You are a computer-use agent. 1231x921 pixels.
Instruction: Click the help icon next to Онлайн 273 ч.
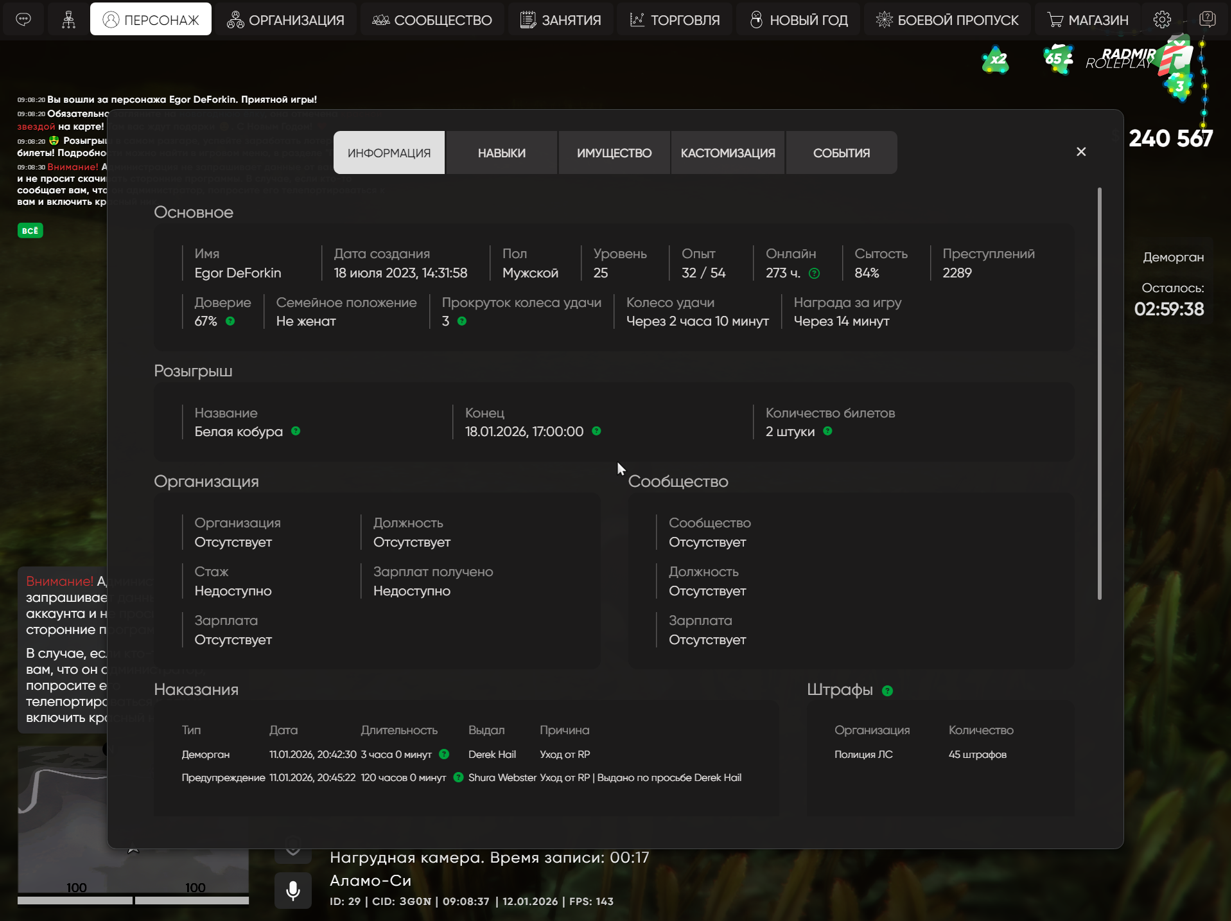pos(814,273)
